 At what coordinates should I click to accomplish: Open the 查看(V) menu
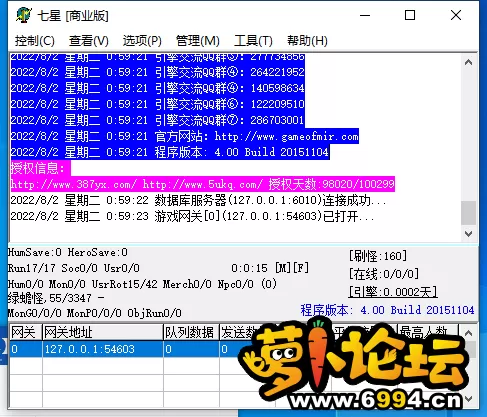pyautogui.click(x=89, y=41)
